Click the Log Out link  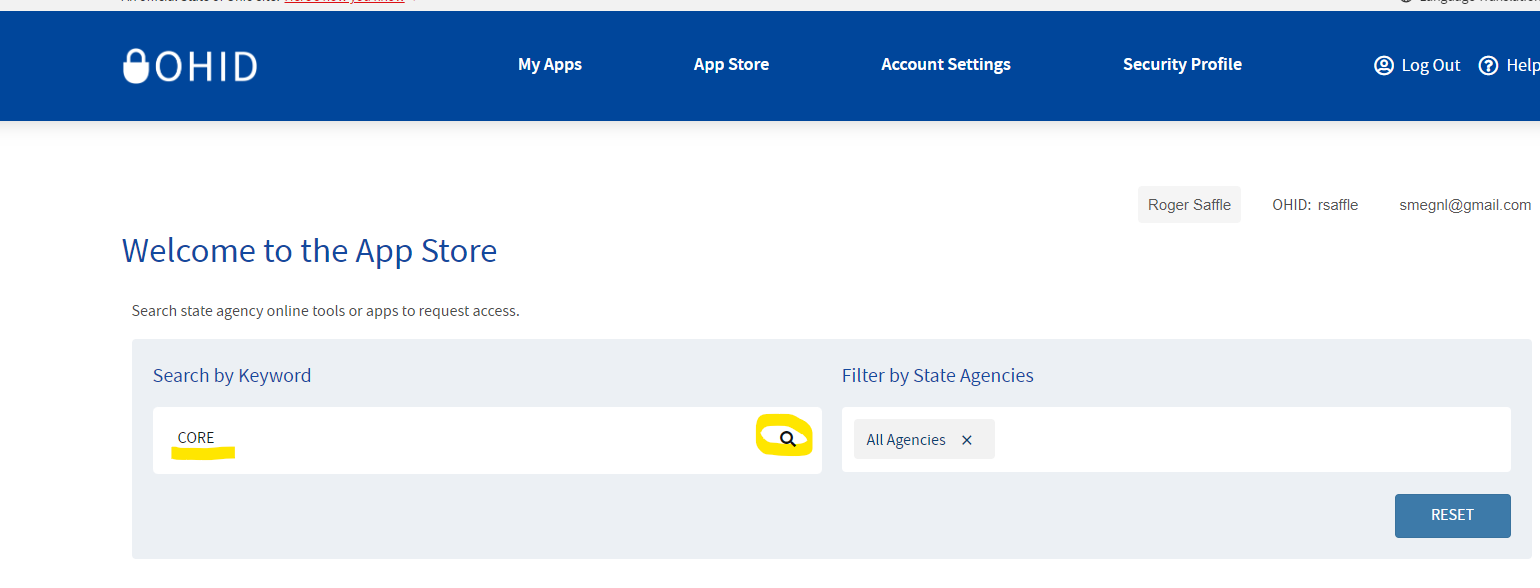[1430, 65]
